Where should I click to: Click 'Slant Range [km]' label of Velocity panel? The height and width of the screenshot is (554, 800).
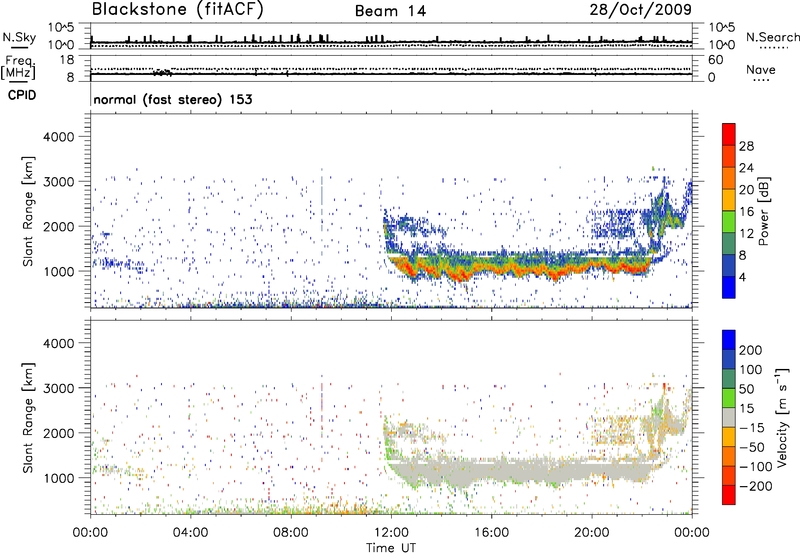click(28, 418)
